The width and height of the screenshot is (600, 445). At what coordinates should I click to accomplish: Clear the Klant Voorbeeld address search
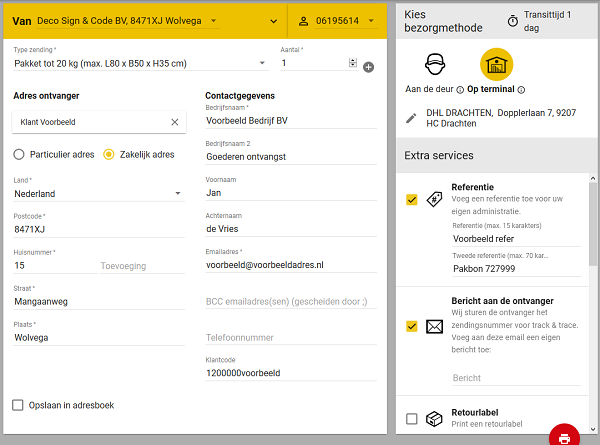click(174, 122)
